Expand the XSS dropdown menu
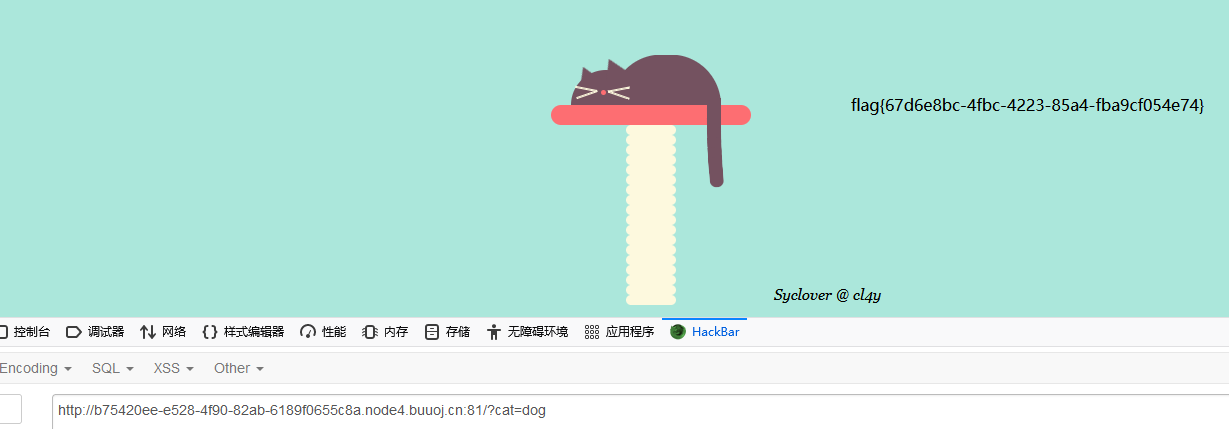This screenshot has width=1229, height=429. (174, 368)
